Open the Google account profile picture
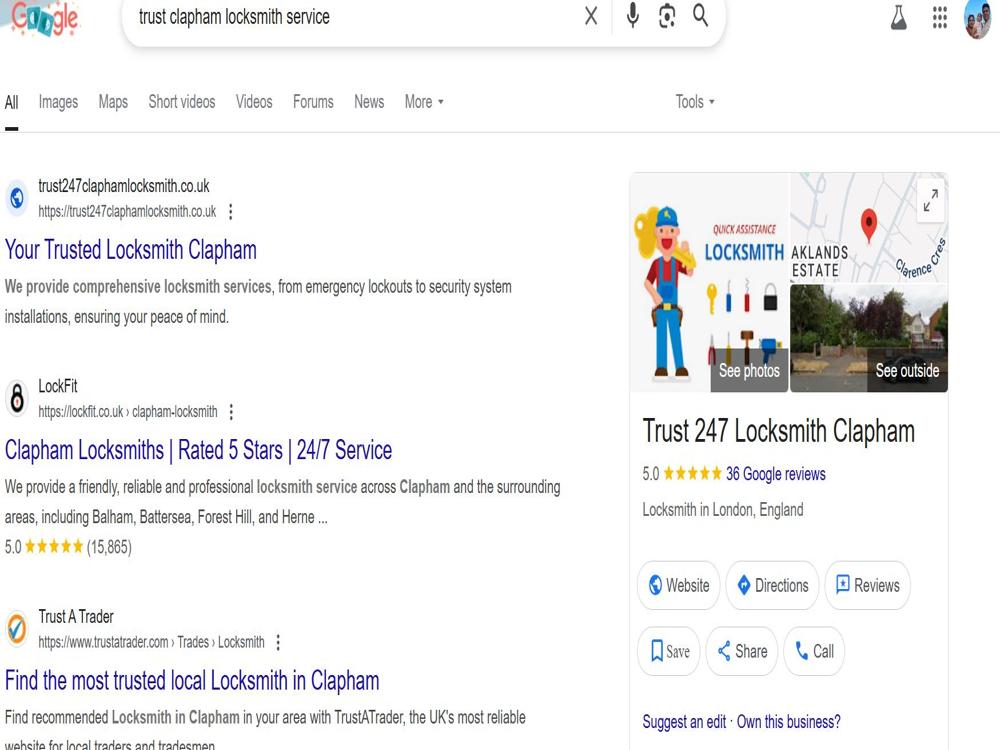1000x750 pixels. 977,19
